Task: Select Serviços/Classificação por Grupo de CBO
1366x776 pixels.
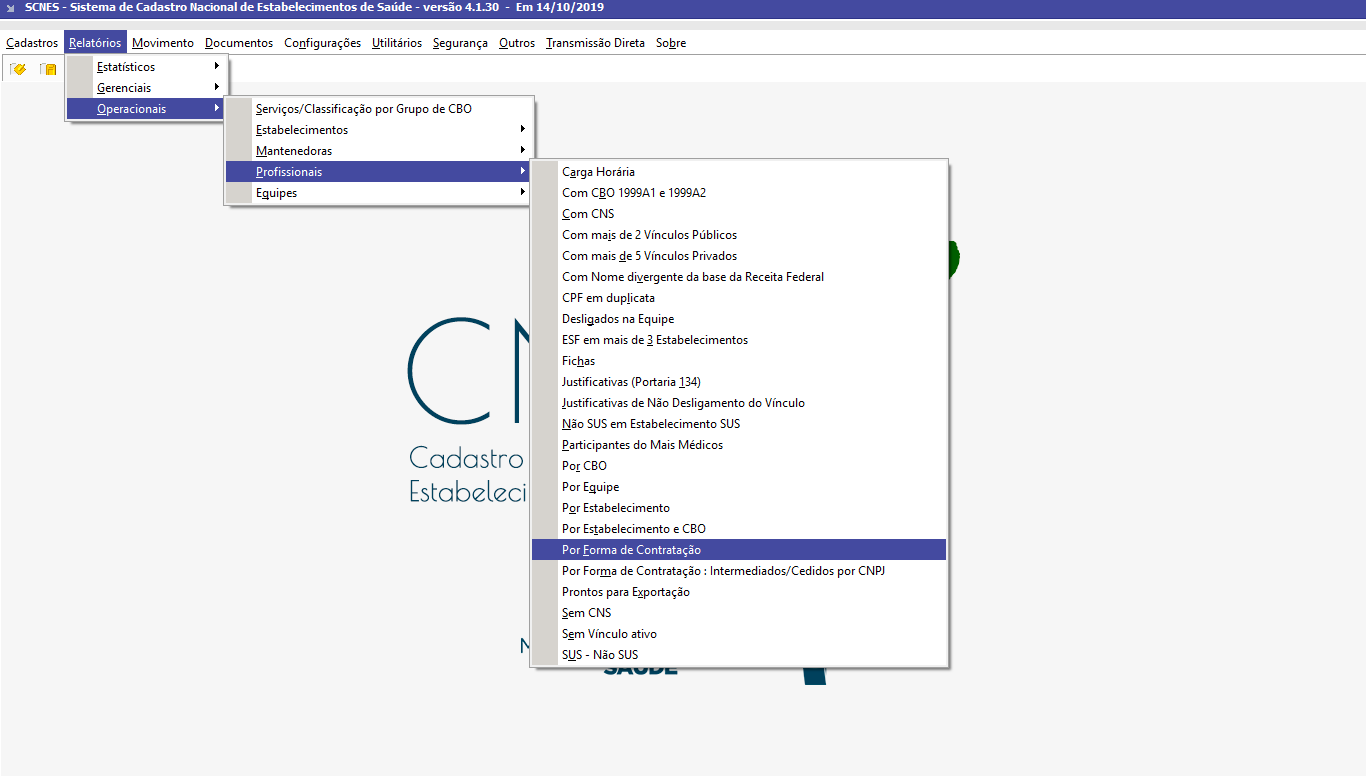Action: (364, 109)
